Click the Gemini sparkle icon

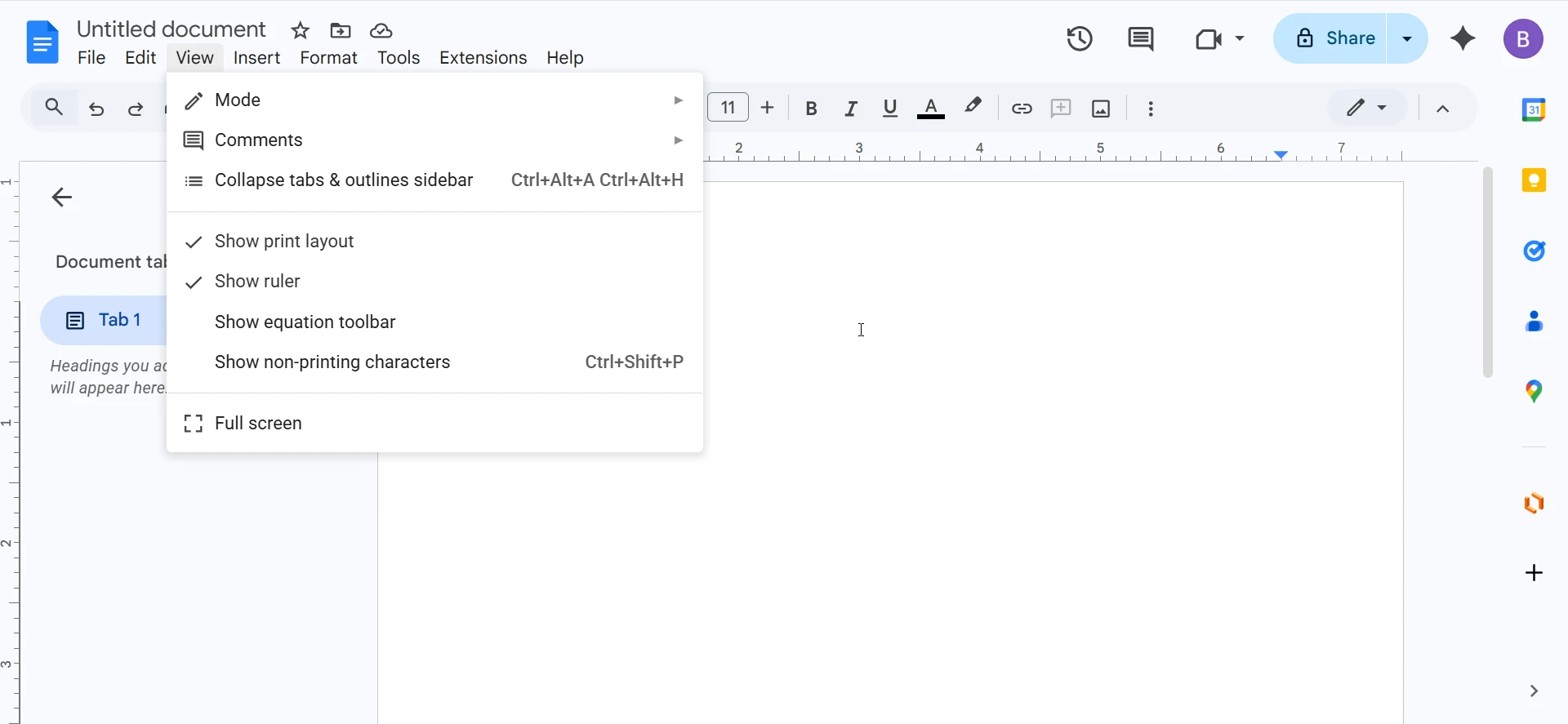[1463, 38]
